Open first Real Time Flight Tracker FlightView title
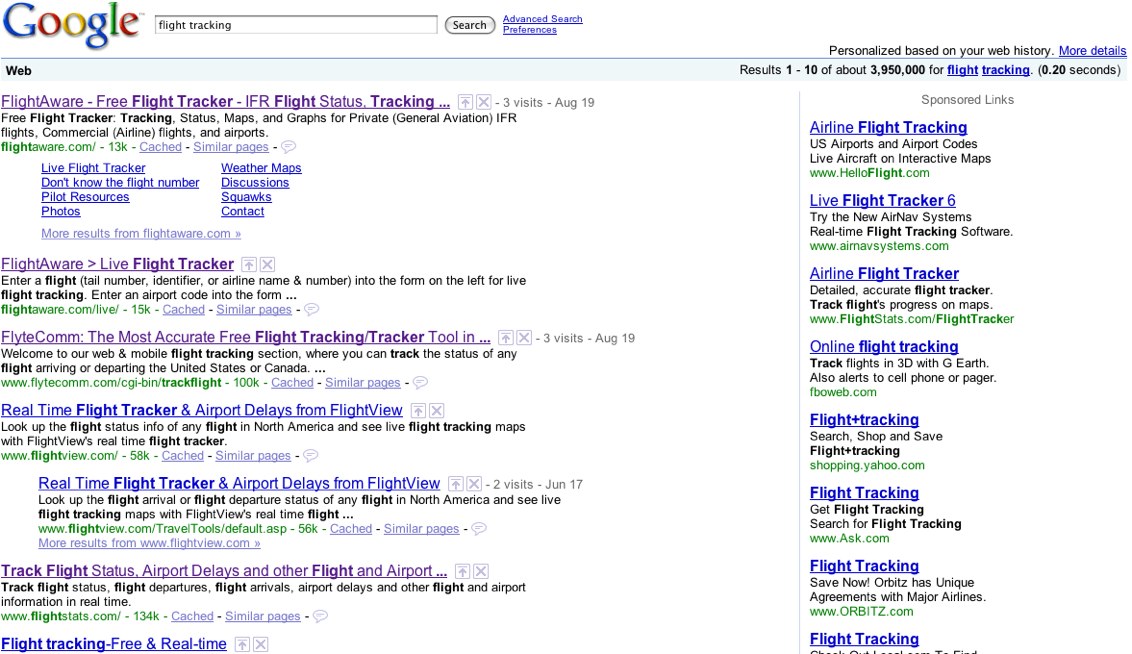The image size is (1132, 654). tap(201, 410)
